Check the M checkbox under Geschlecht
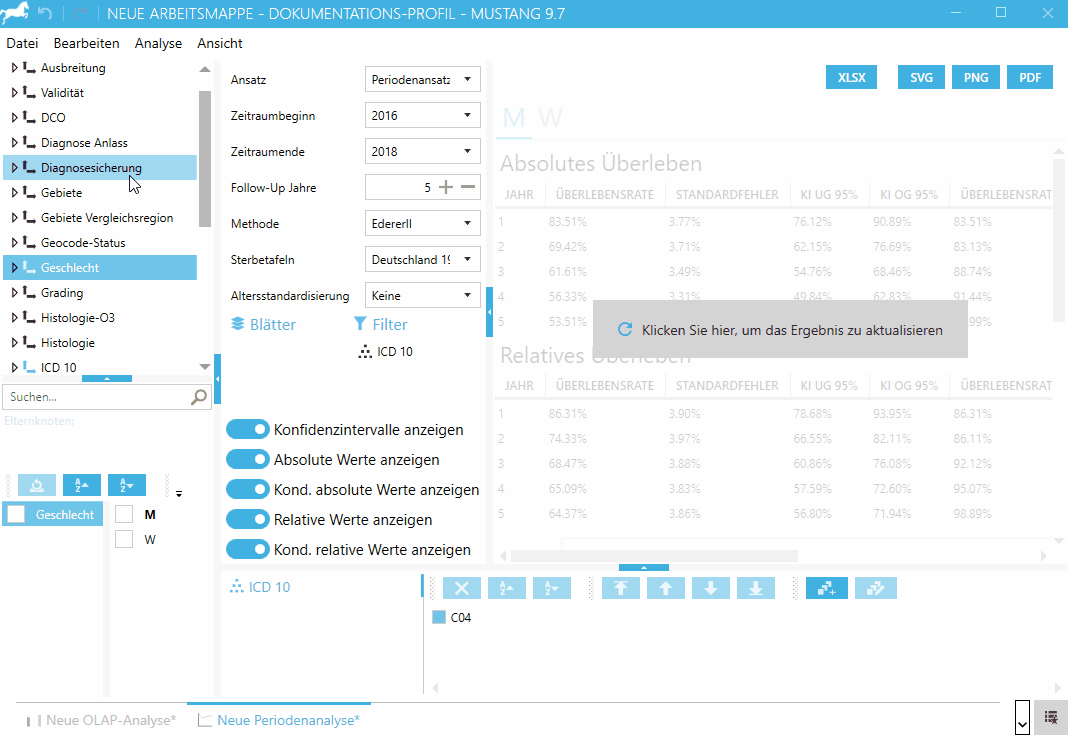This screenshot has width=1068, height=736. (x=124, y=514)
